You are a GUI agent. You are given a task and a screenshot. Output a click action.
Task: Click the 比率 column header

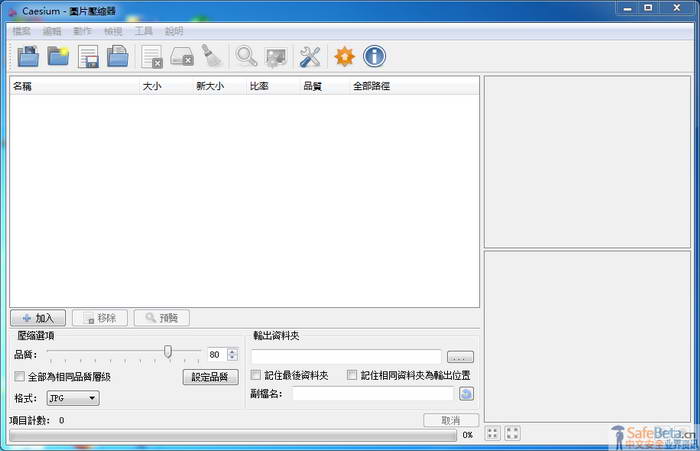273,86
